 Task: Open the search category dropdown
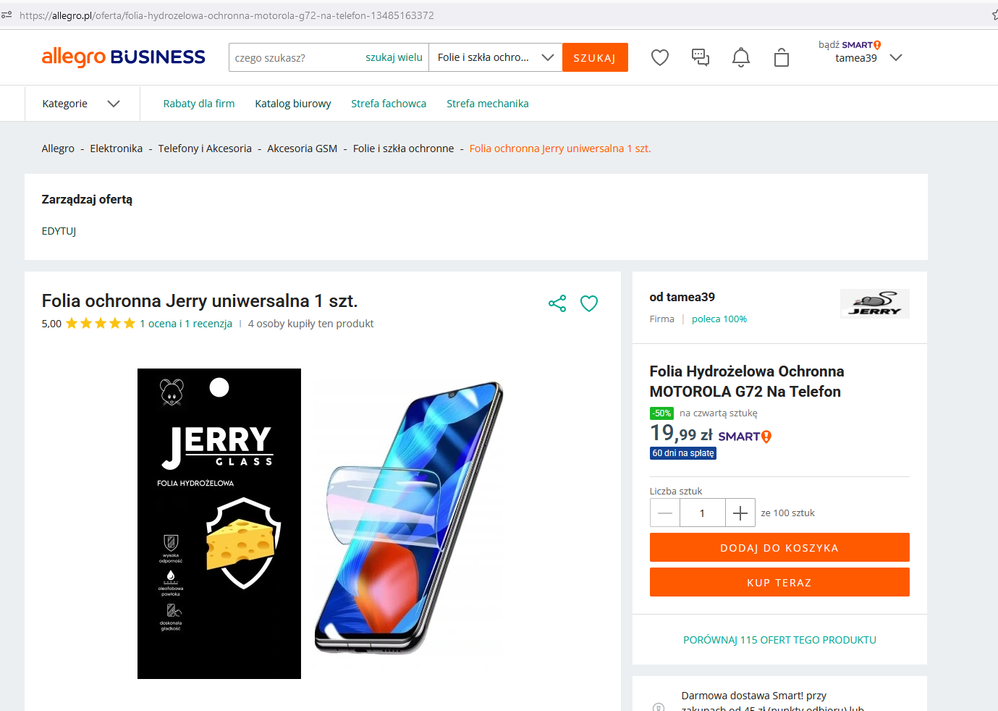click(495, 58)
